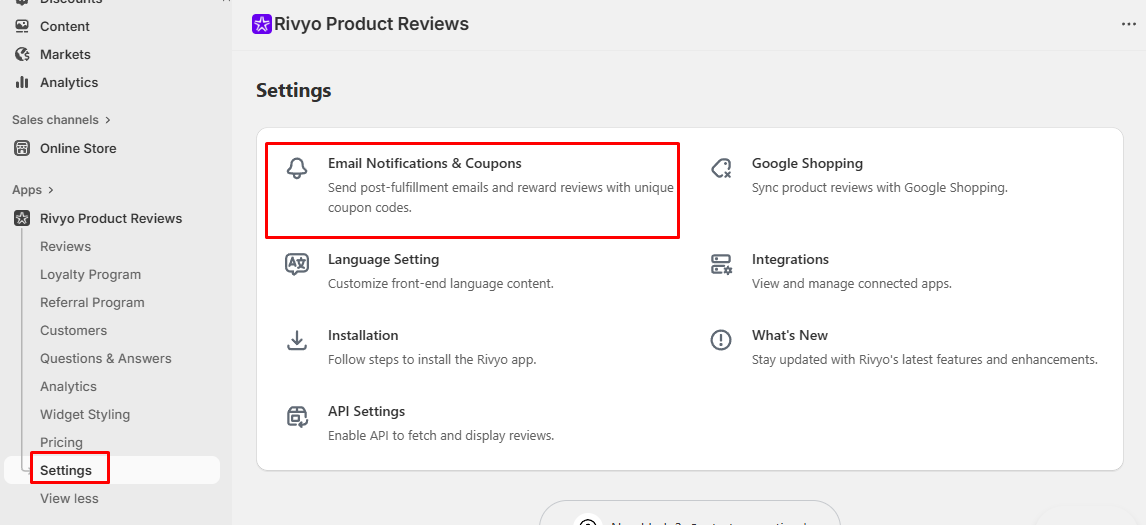
Task: Click the Google Shopping tag icon
Action: pos(721,168)
